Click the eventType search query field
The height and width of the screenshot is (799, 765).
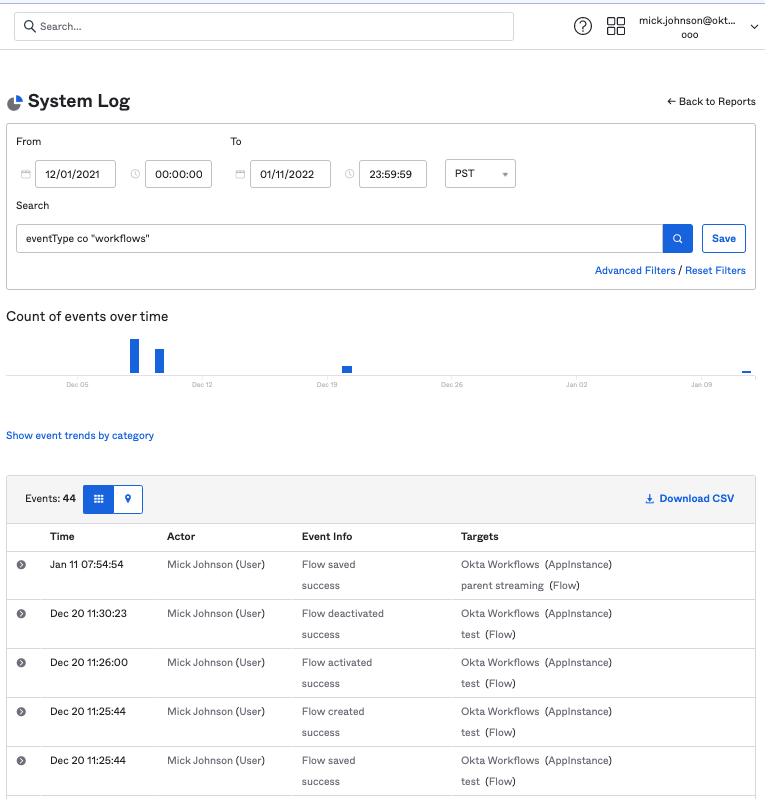[339, 239]
